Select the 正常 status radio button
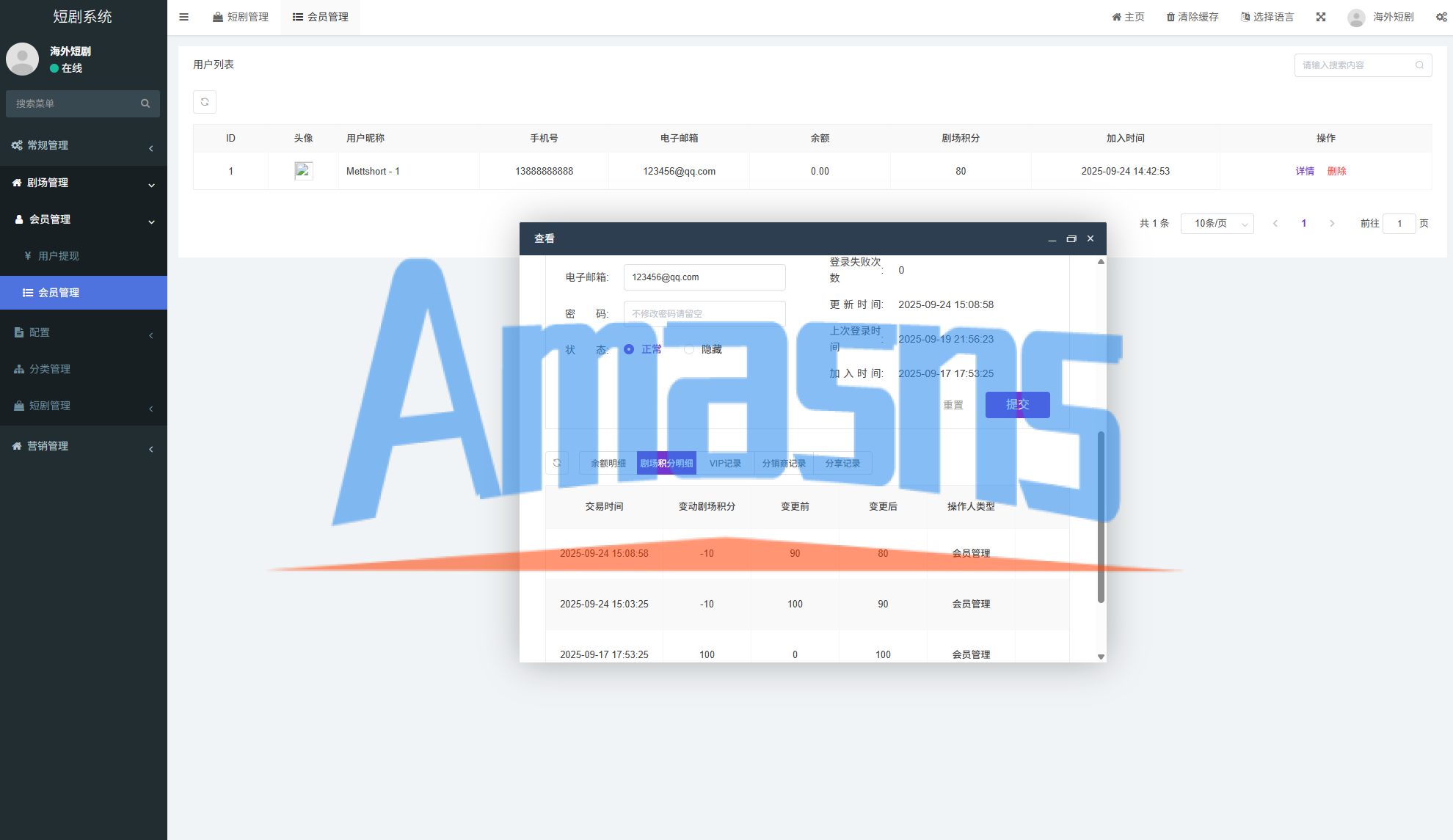The image size is (1453, 840). 629,349
